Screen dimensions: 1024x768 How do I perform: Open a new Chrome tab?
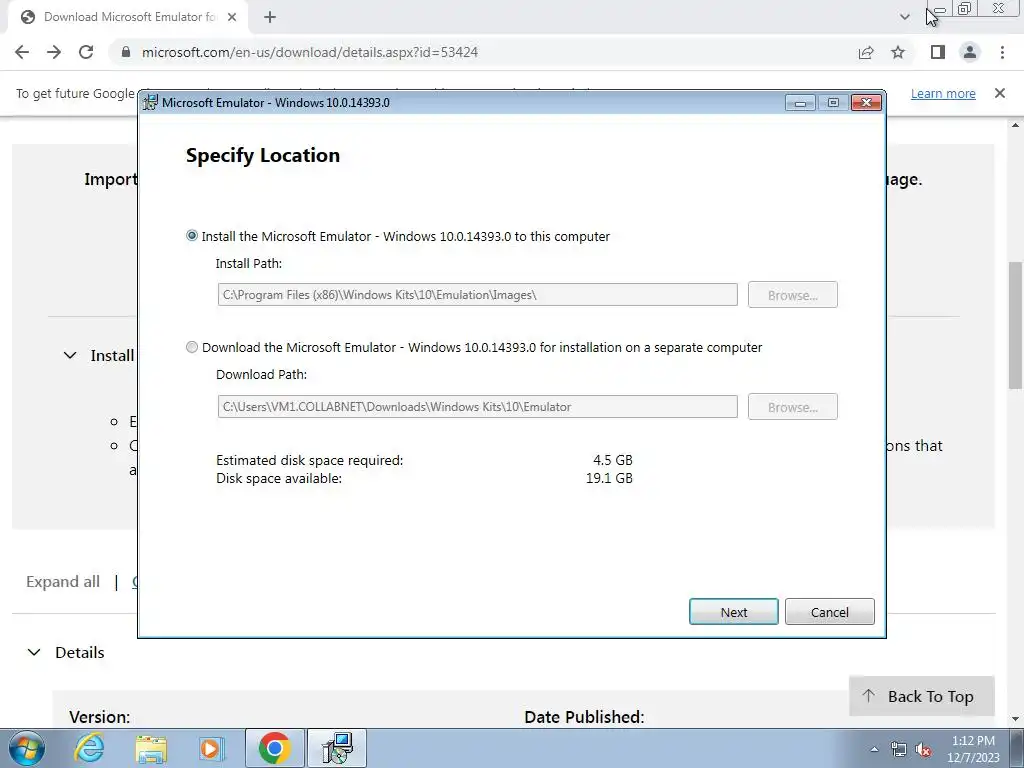(270, 17)
